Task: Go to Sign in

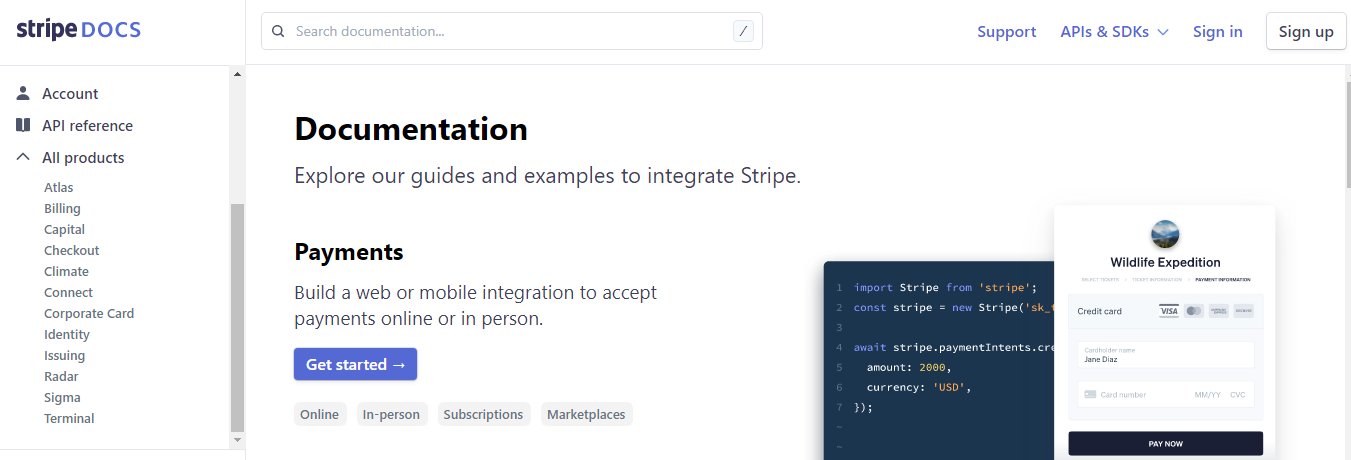Action: tap(1217, 31)
